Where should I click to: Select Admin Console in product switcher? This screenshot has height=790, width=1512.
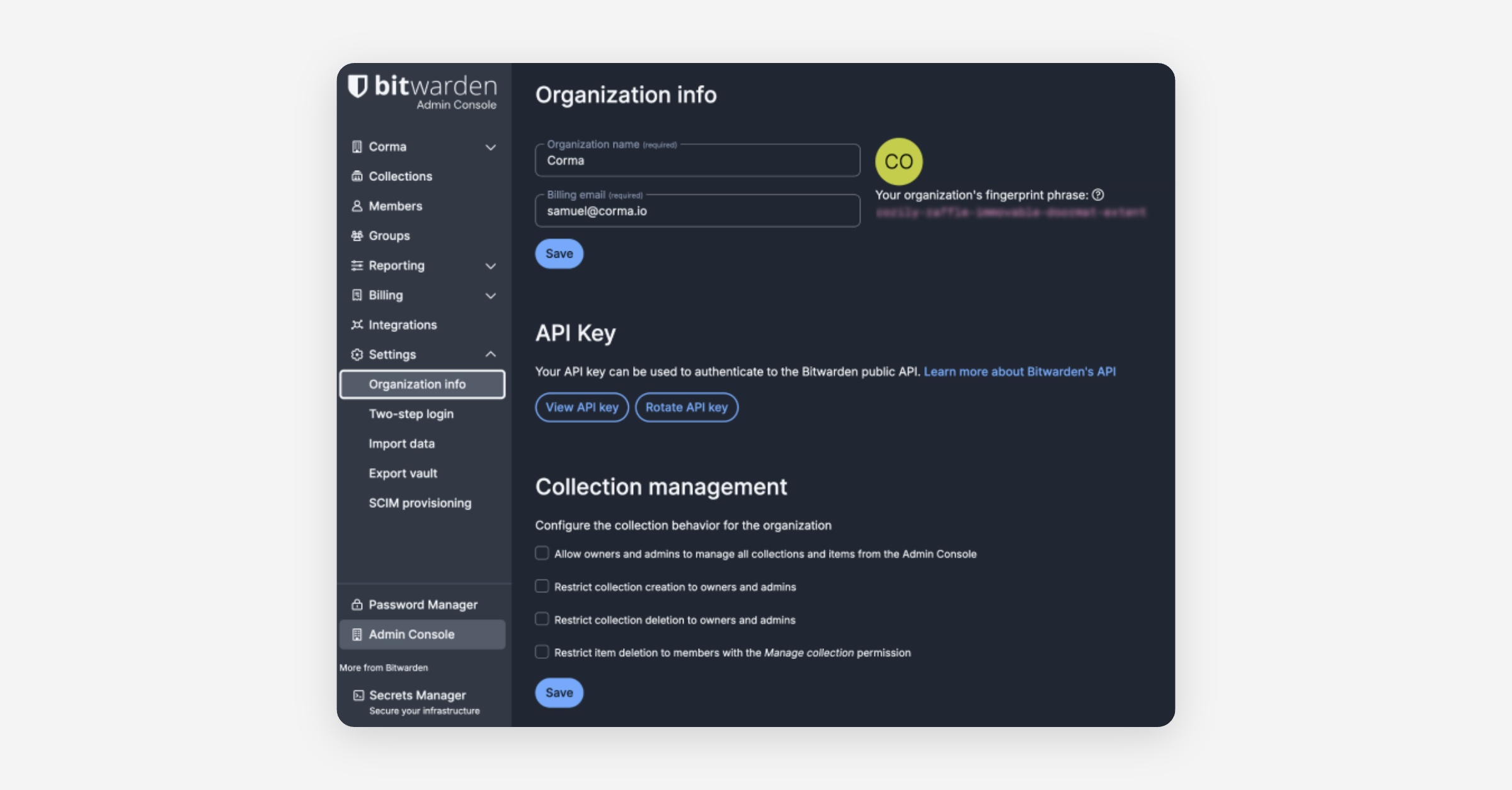coord(422,634)
